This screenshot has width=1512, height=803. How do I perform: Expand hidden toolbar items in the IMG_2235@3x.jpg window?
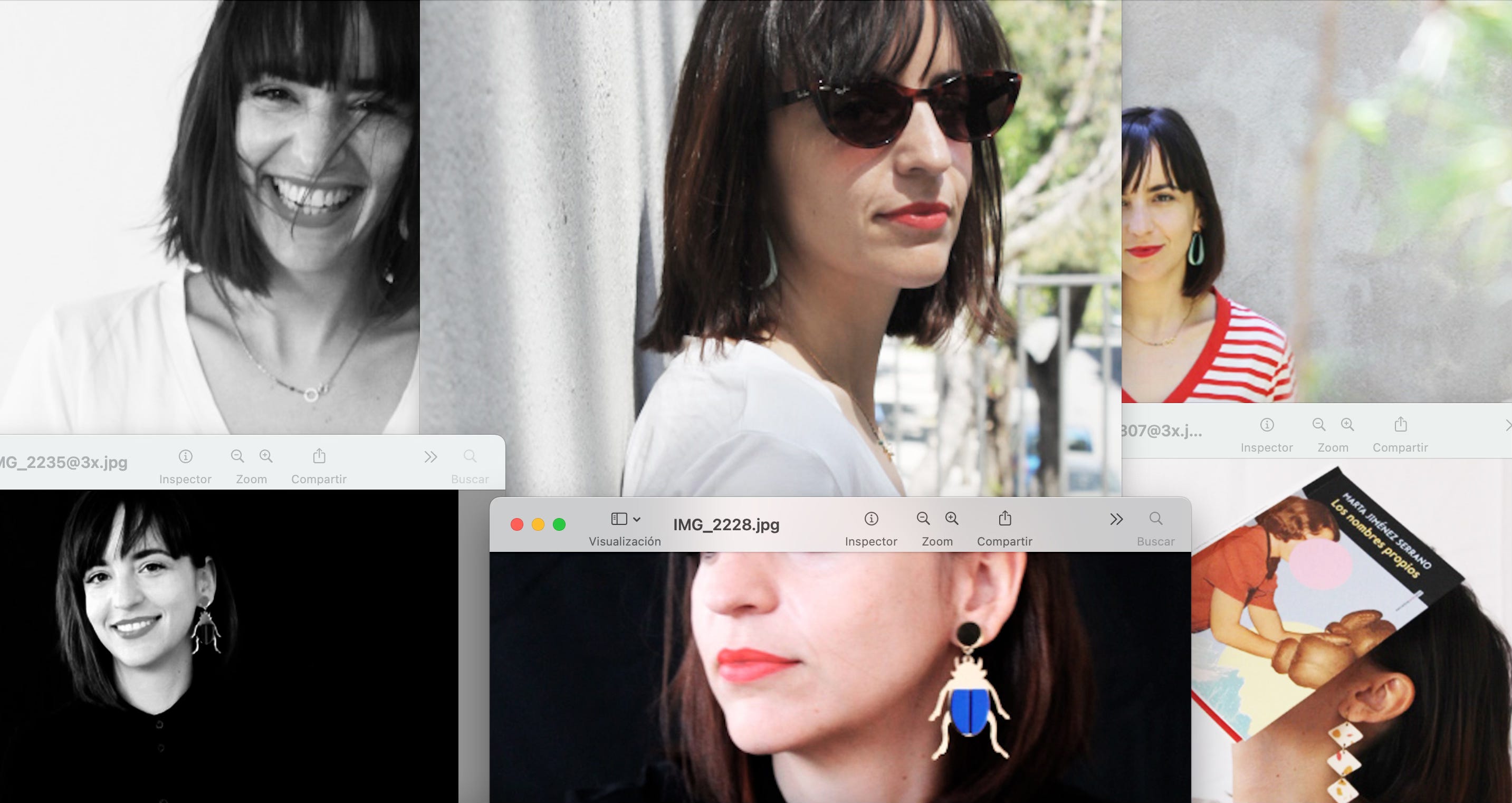[x=431, y=457]
